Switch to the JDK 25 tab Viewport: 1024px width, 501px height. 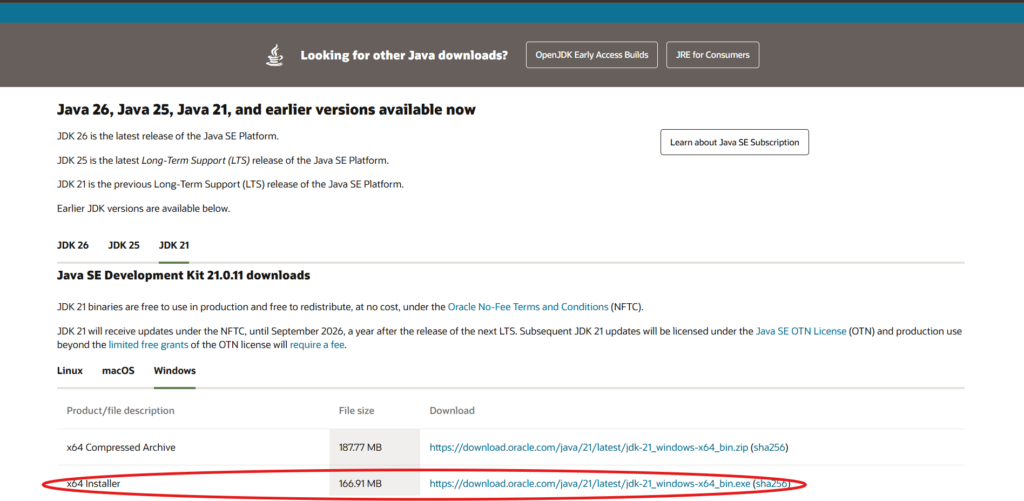click(123, 246)
